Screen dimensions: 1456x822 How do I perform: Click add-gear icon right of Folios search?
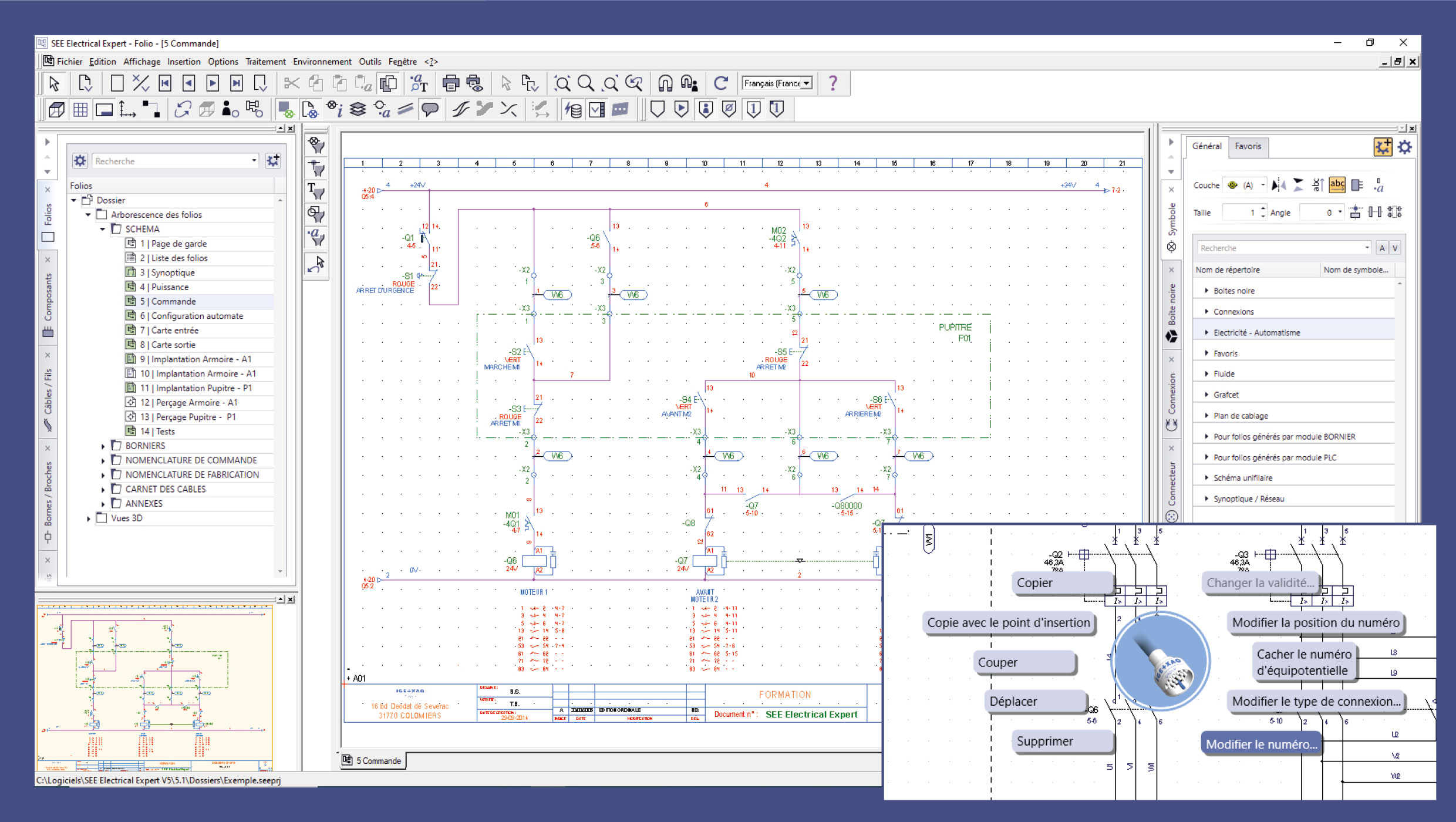(273, 161)
